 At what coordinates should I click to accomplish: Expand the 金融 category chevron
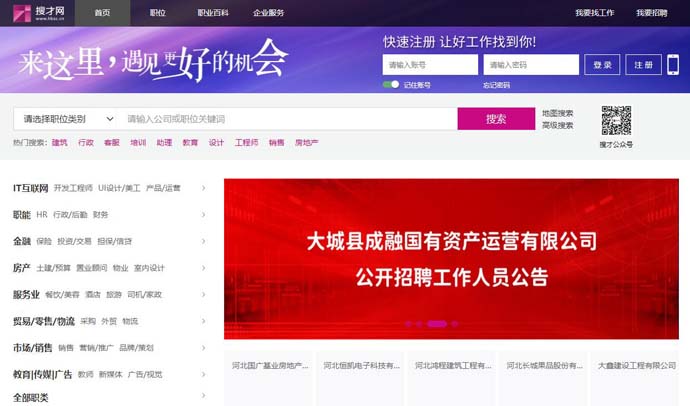click(x=203, y=241)
